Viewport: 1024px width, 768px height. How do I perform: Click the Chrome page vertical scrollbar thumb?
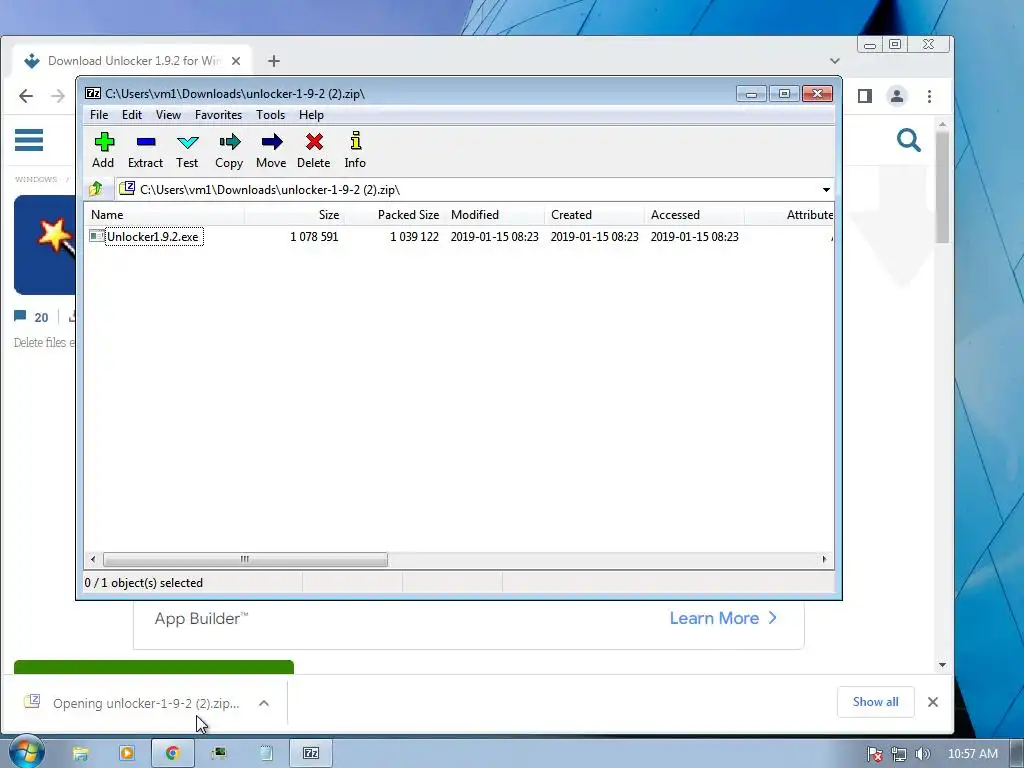[x=942, y=187]
